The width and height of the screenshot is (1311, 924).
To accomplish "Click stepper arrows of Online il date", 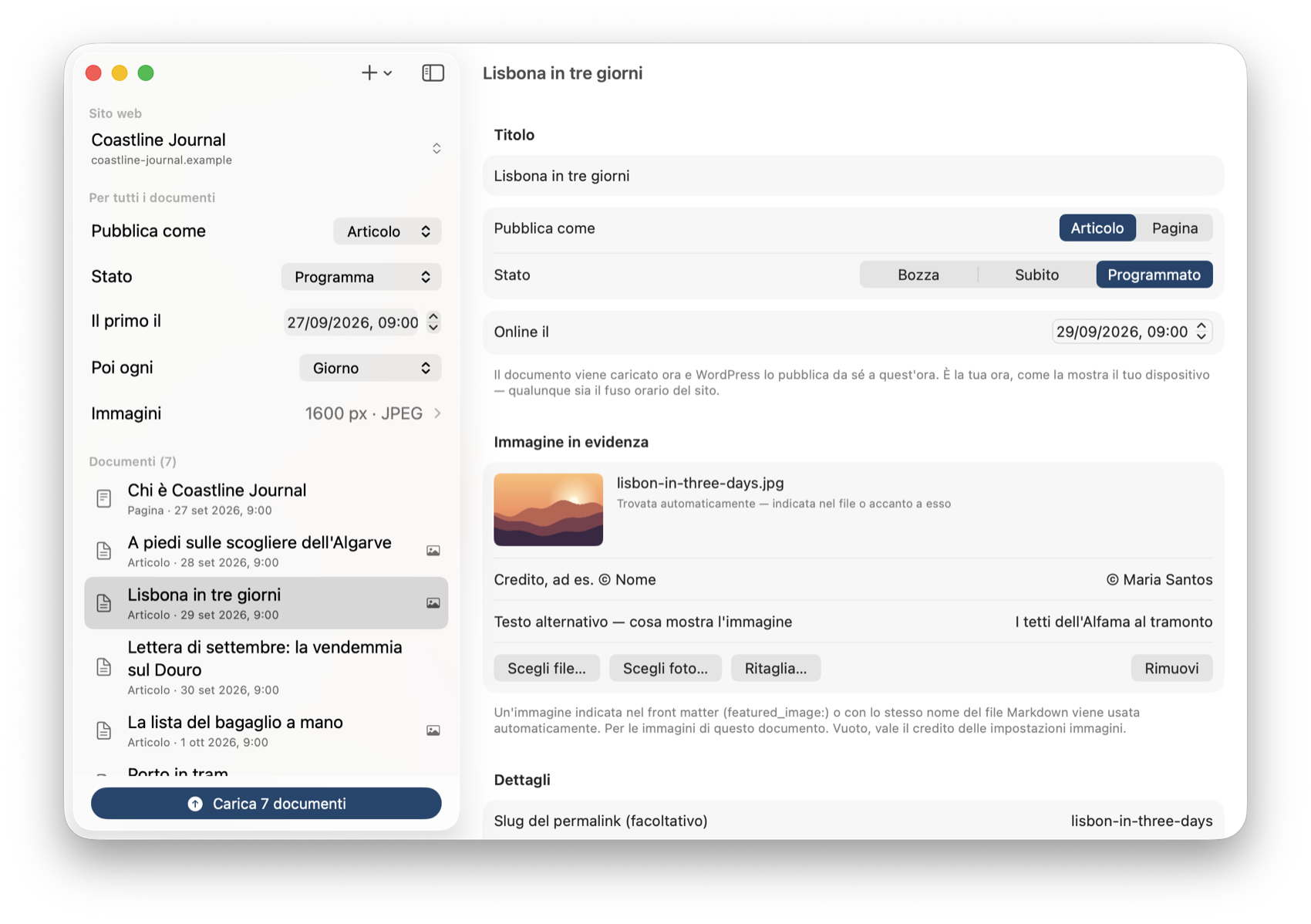I will click(1201, 331).
